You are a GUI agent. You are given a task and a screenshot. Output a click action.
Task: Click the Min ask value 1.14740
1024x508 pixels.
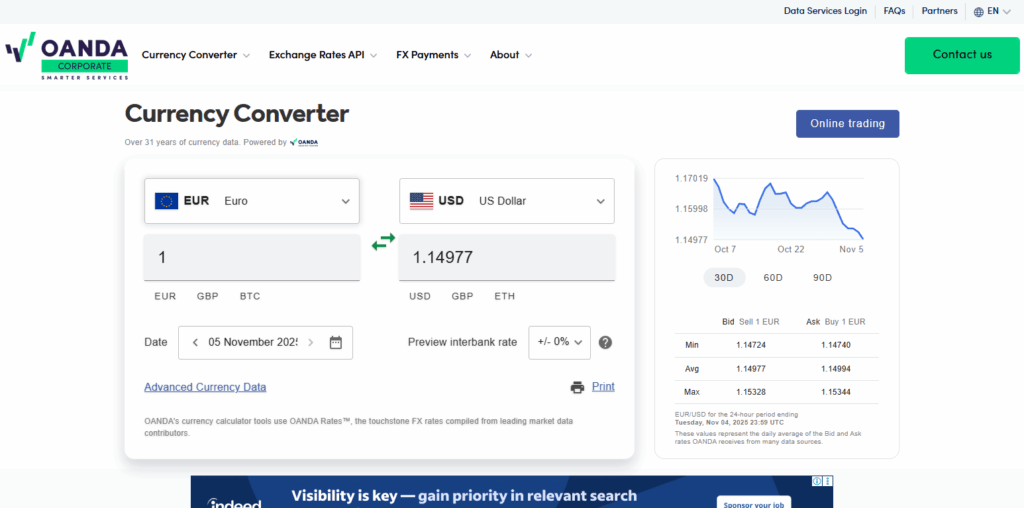pyautogui.click(x=836, y=345)
